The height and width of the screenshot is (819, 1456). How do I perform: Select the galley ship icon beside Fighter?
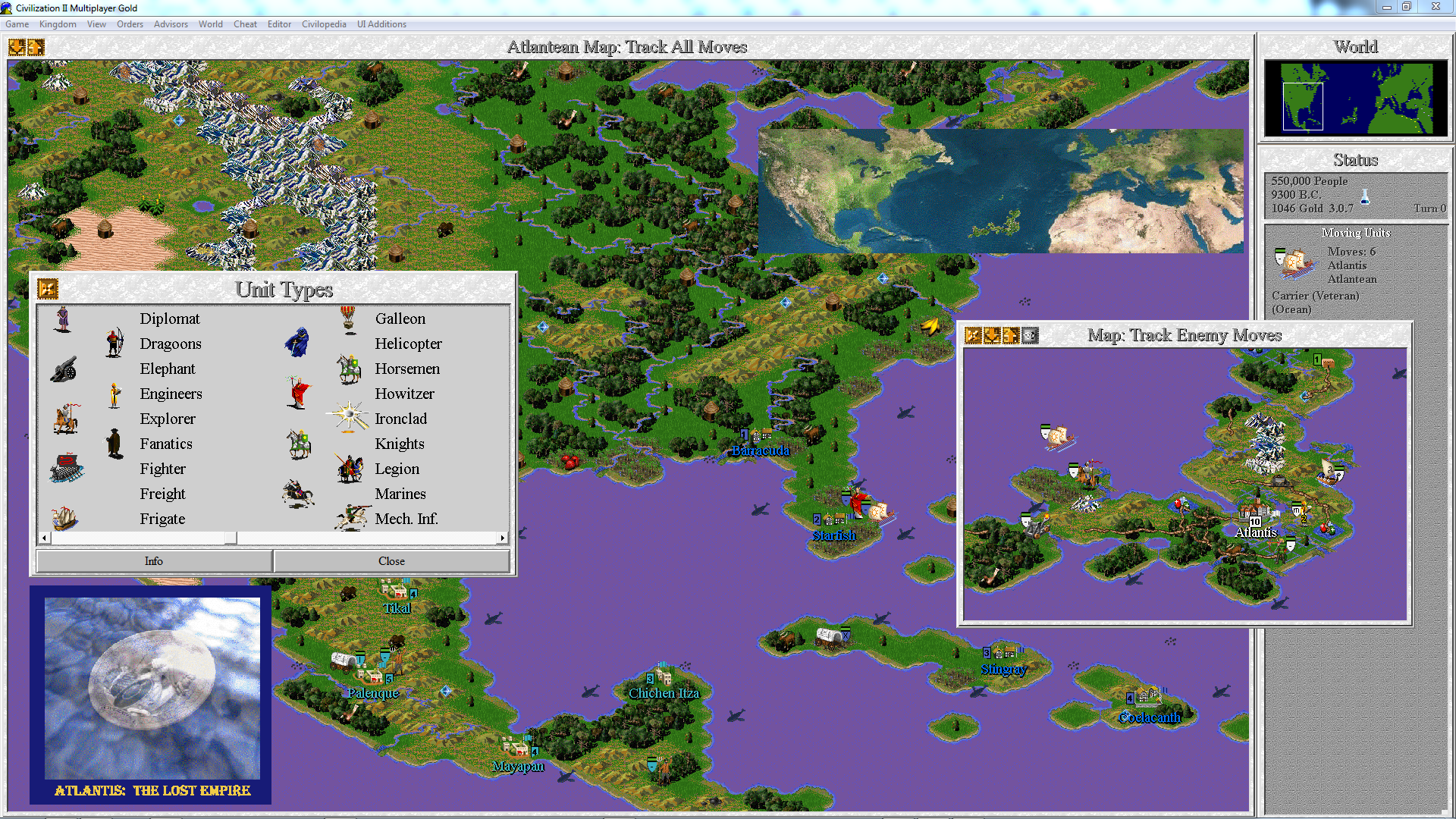coord(67,469)
